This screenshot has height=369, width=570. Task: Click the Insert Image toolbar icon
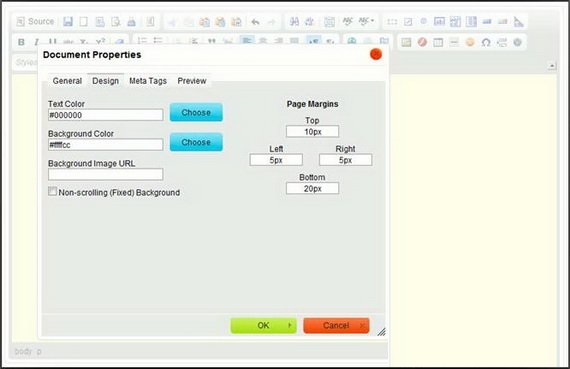click(406, 42)
